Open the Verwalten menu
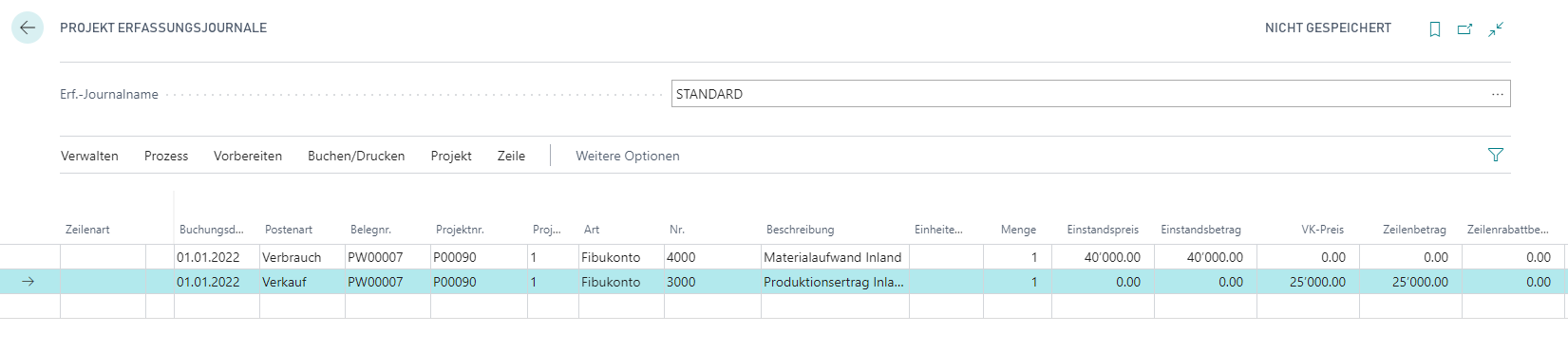1568x352 pixels. pos(89,156)
